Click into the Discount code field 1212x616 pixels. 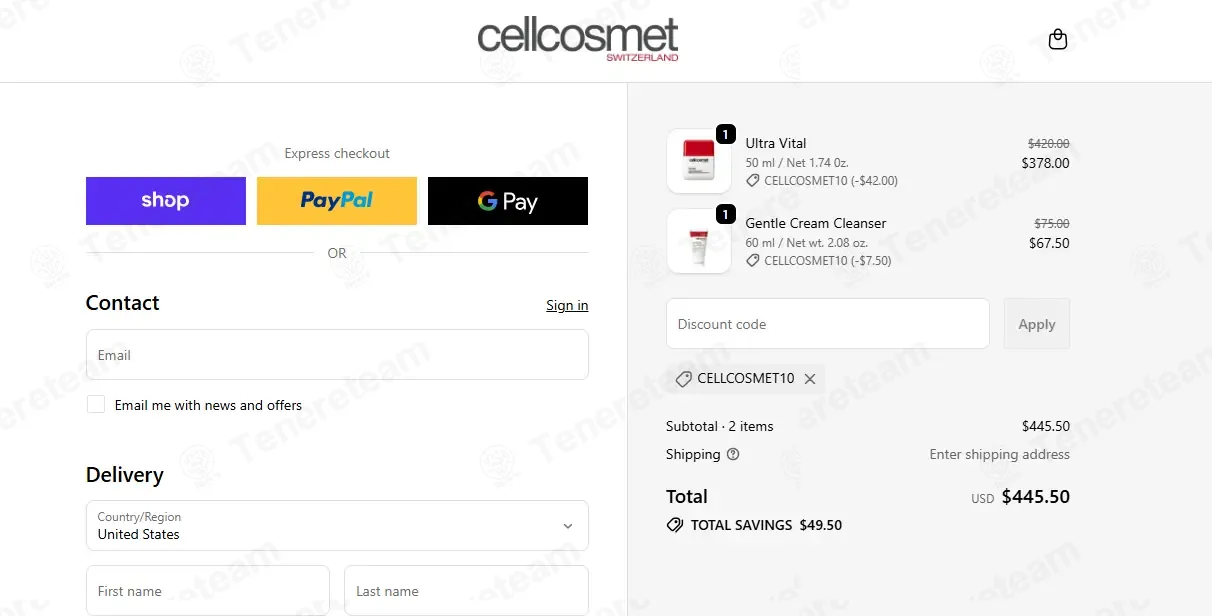tap(827, 324)
